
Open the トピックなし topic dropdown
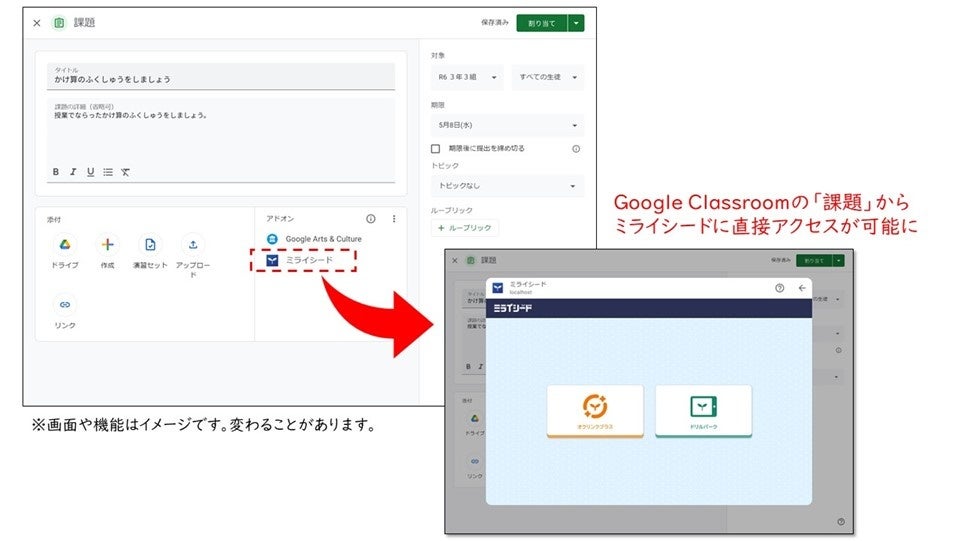(x=507, y=186)
